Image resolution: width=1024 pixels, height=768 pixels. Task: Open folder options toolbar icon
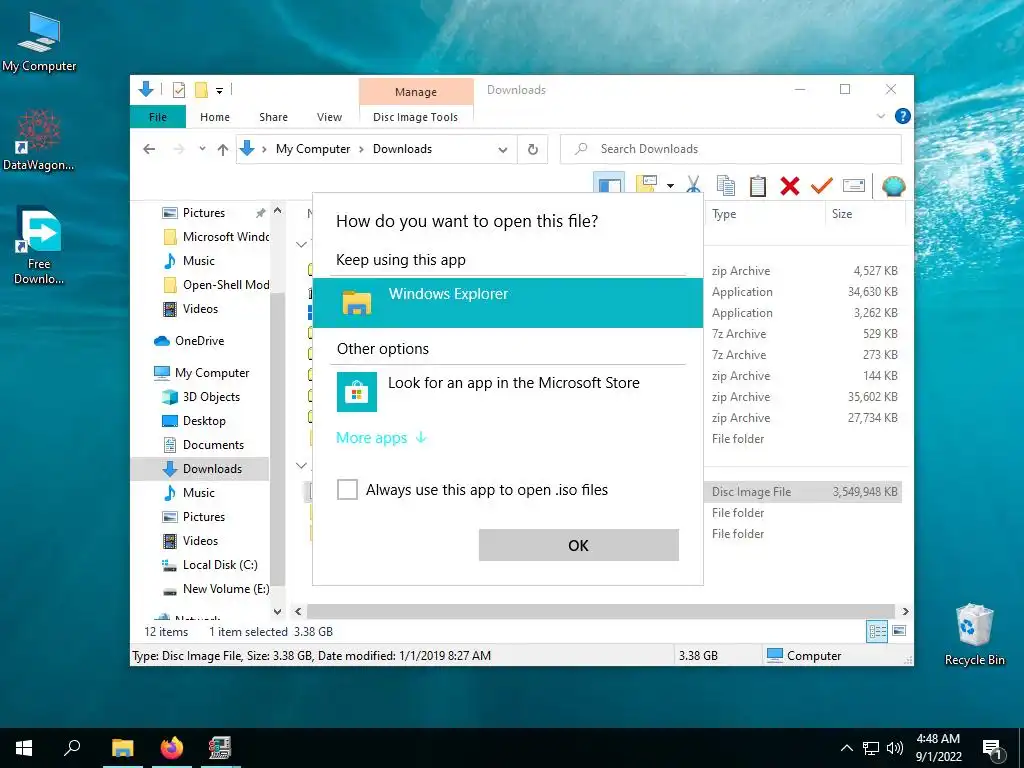point(646,185)
